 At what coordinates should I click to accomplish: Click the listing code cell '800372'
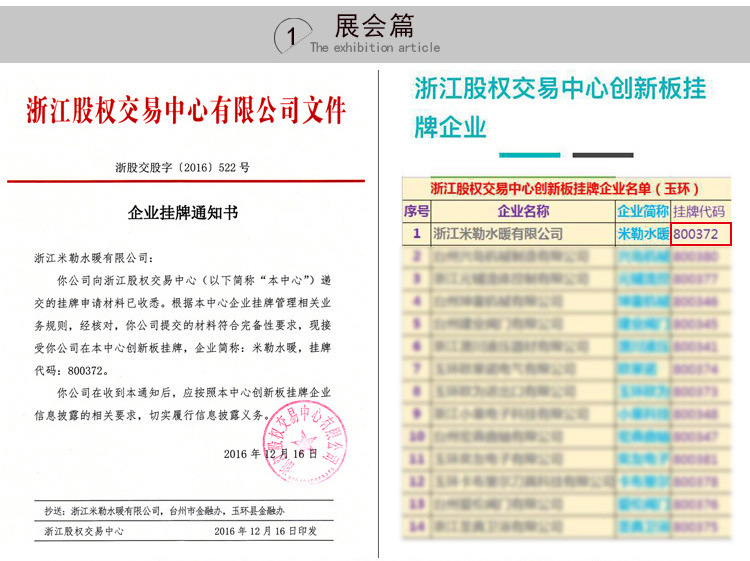[x=701, y=234]
